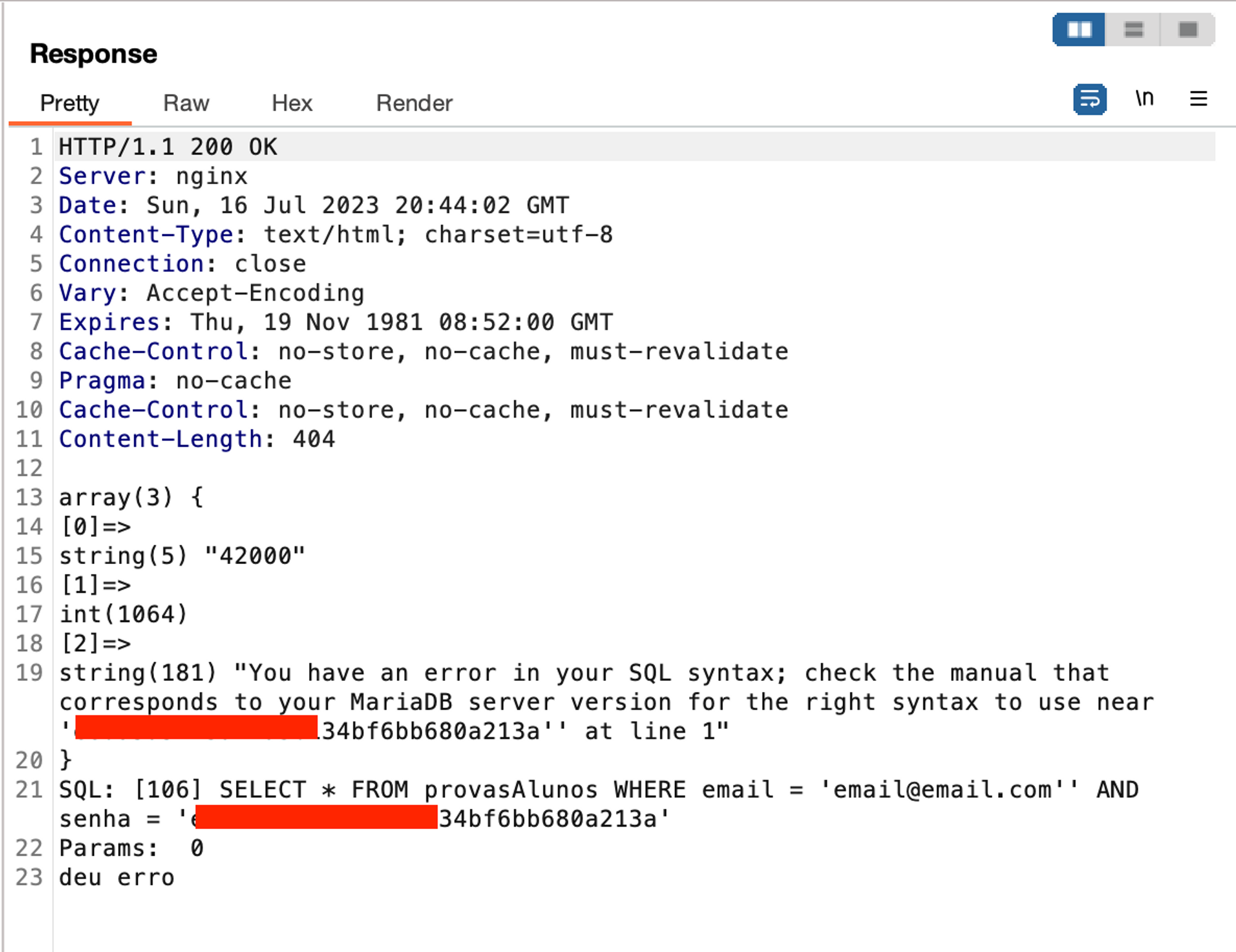Switch to the Raw tab
This screenshot has width=1236, height=952.
(x=186, y=103)
